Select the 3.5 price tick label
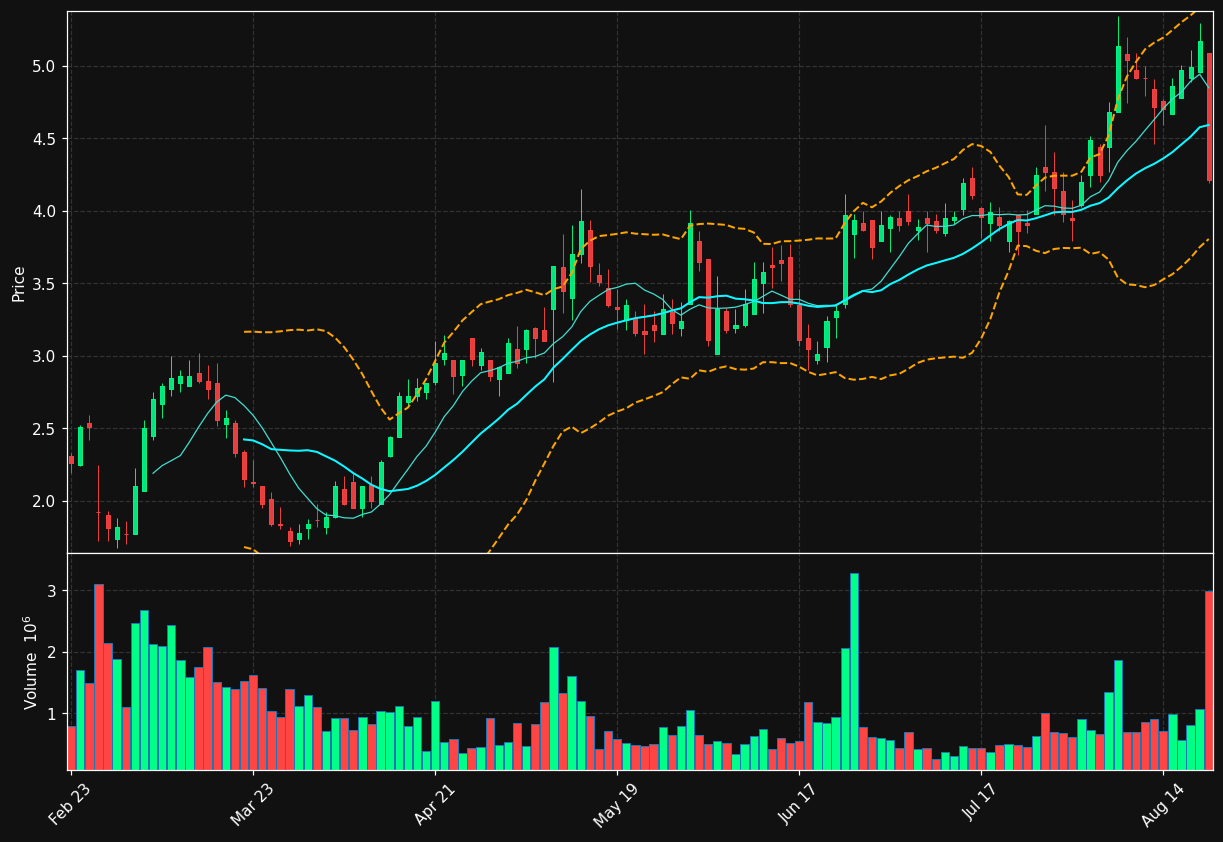The height and width of the screenshot is (842, 1223). click(x=46, y=284)
